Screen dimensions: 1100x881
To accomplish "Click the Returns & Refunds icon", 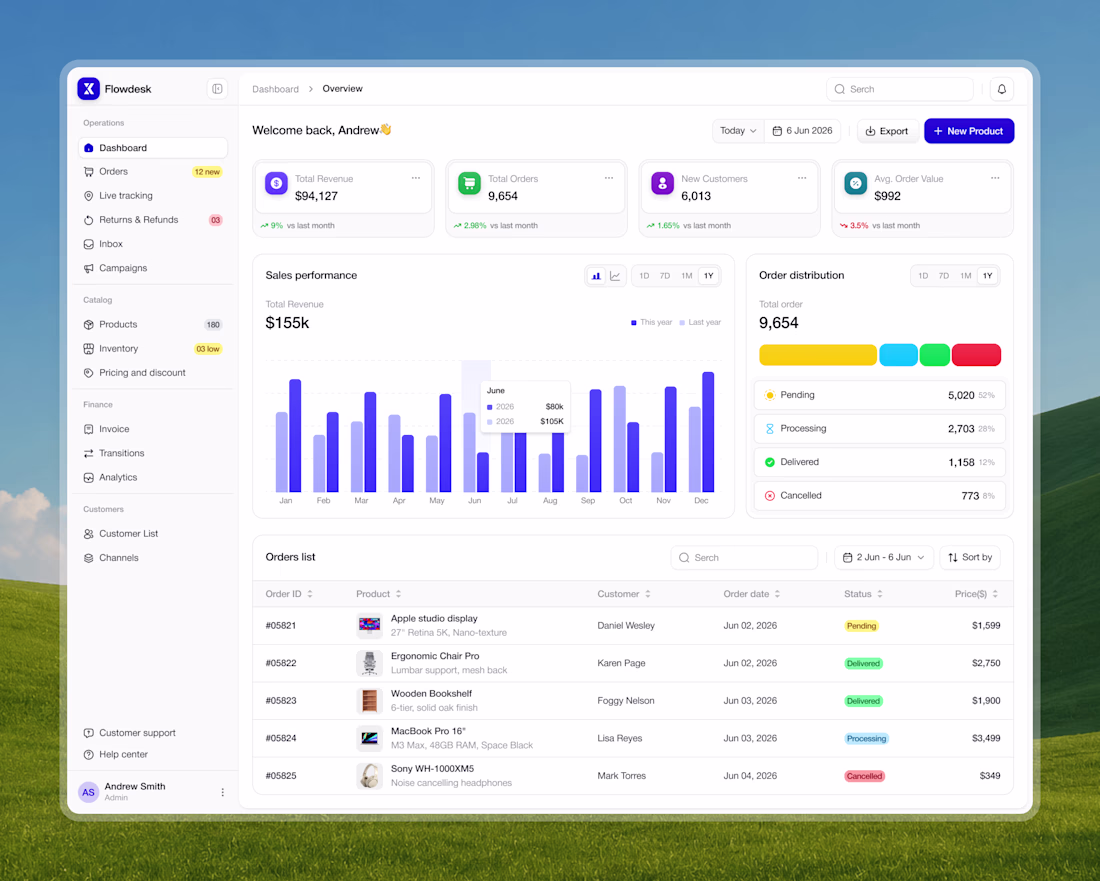I will click(x=88, y=220).
